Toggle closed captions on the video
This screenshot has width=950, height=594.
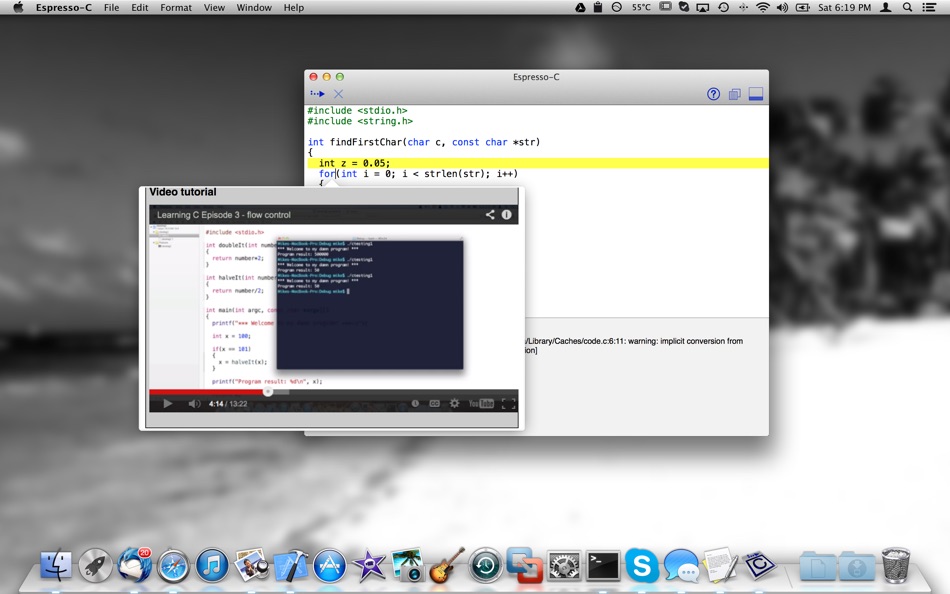tap(434, 404)
